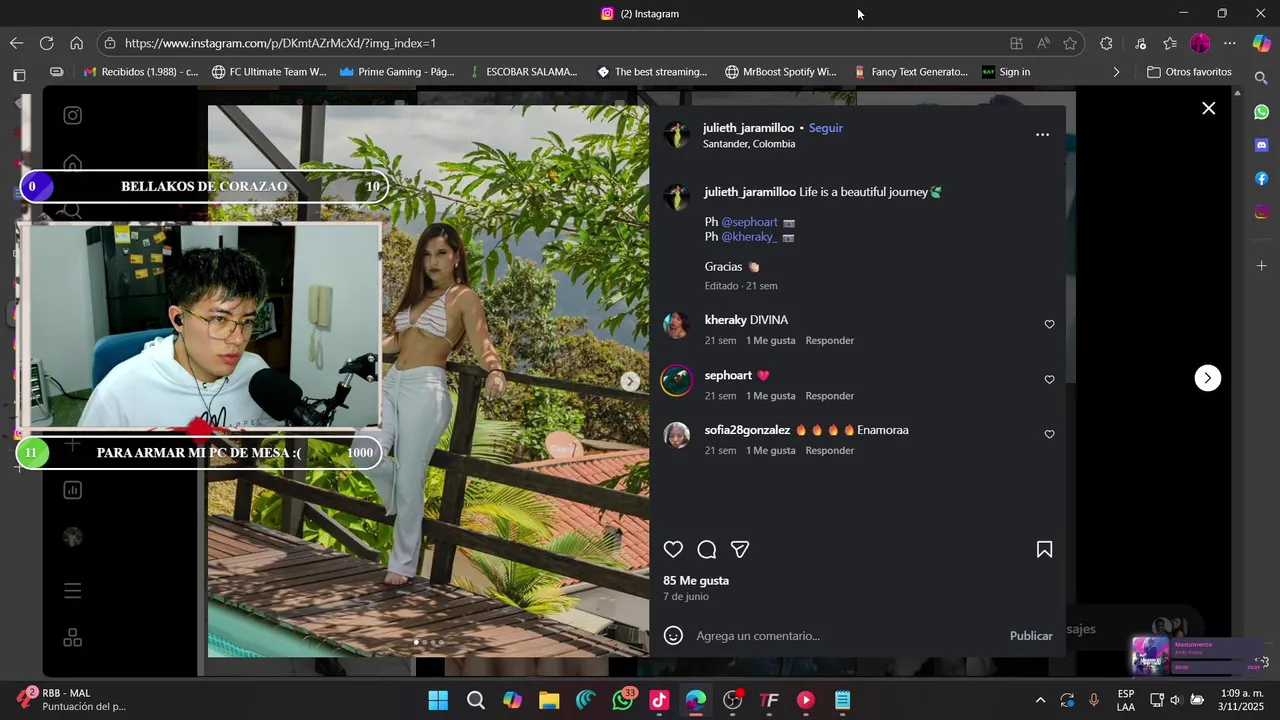Click the Publicar comment button
This screenshot has width=1280, height=720.
pyautogui.click(x=1031, y=636)
